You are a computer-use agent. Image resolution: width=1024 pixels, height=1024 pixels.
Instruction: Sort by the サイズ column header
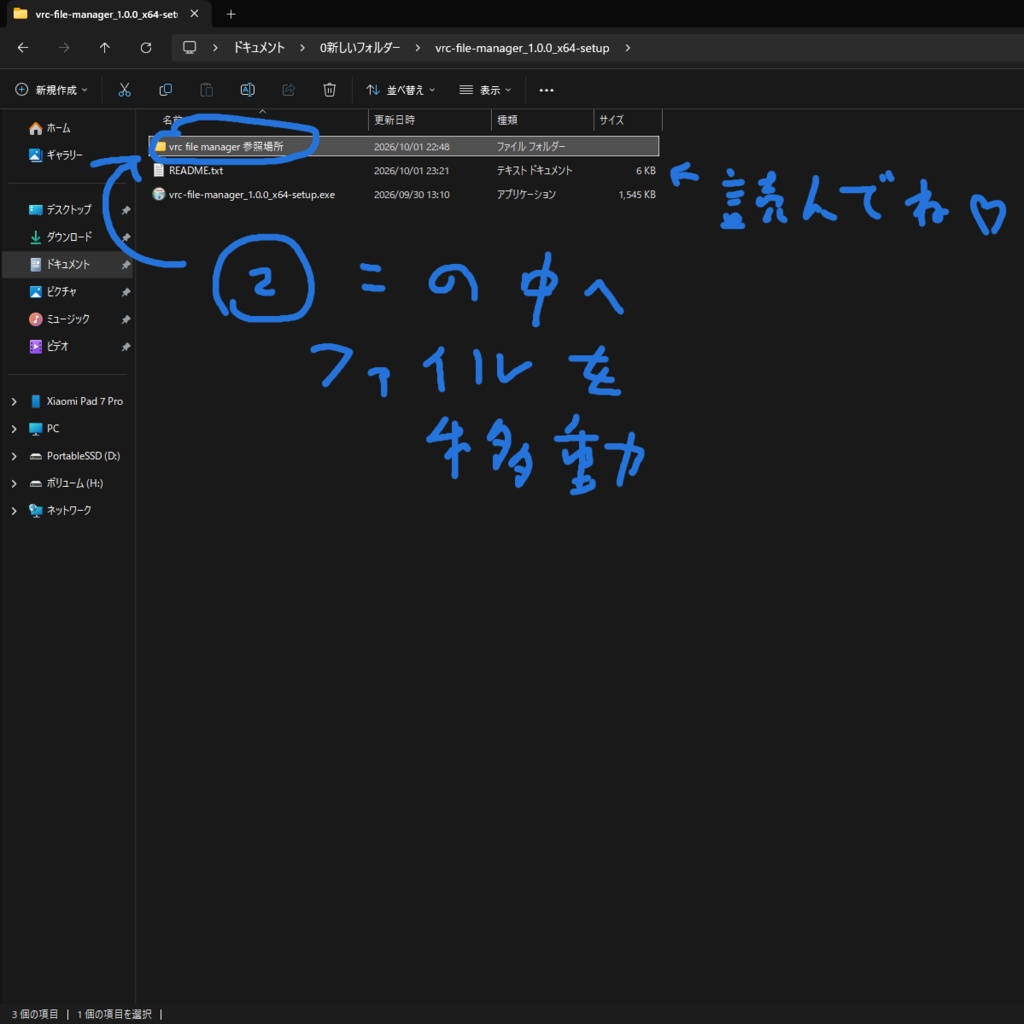628,120
